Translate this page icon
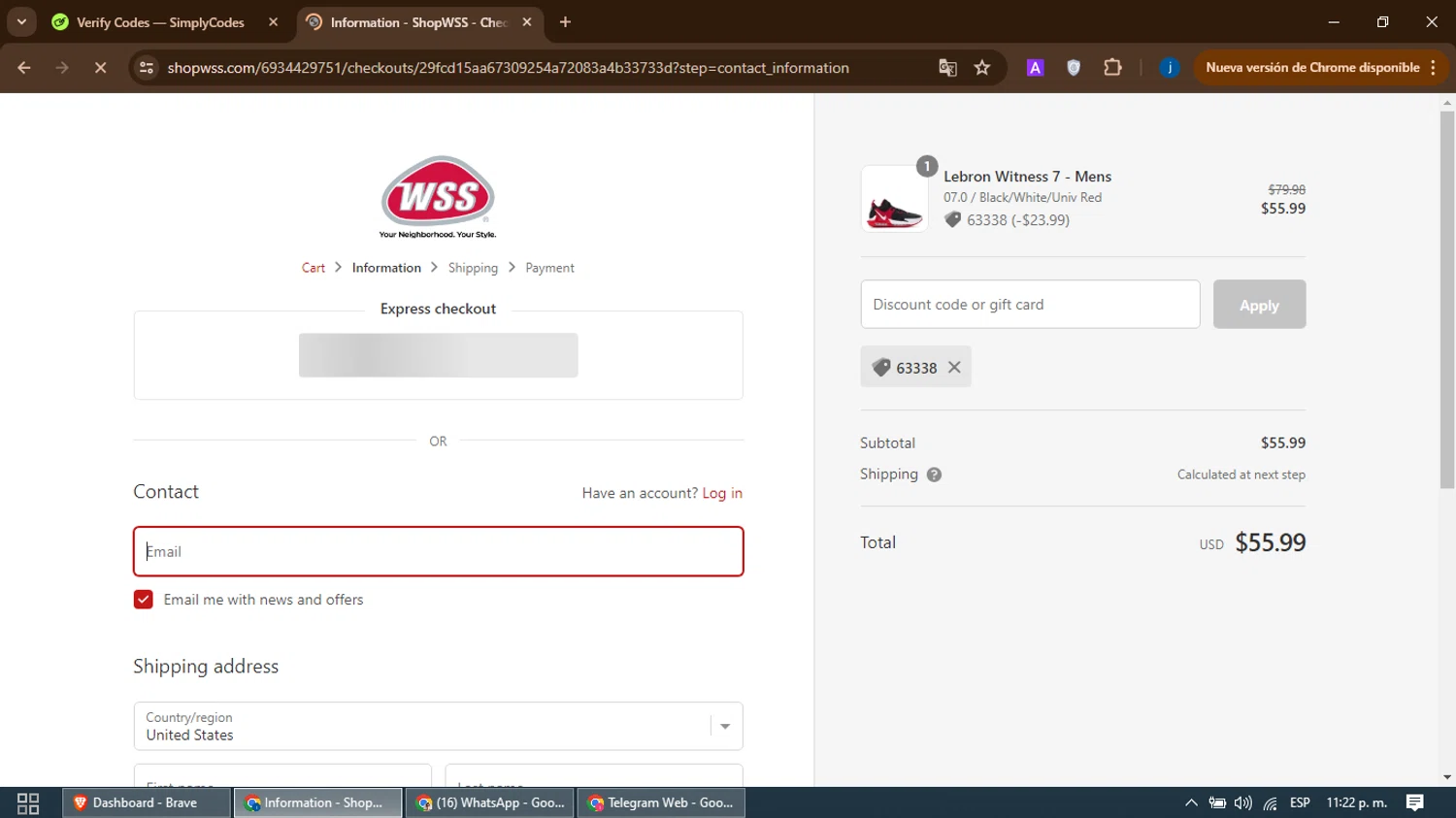Viewport: 1456px width, 818px height. (x=947, y=68)
